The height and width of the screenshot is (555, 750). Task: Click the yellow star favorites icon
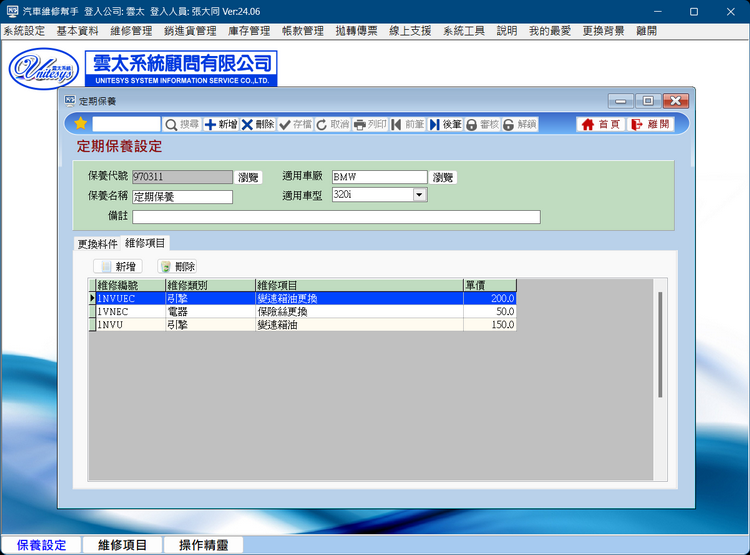pyautogui.click(x=81, y=124)
